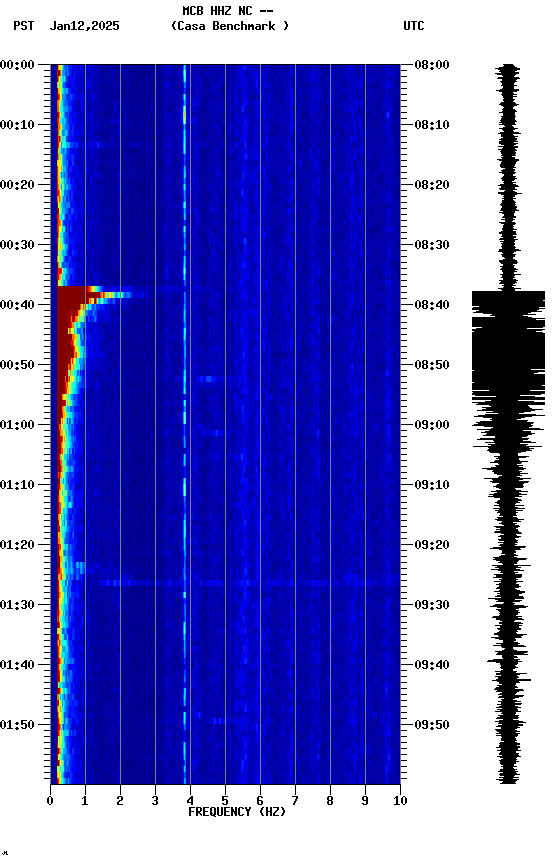Click the '08:40' UTC time label
The image size is (552, 864).
pyautogui.click(x=432, y=305)
